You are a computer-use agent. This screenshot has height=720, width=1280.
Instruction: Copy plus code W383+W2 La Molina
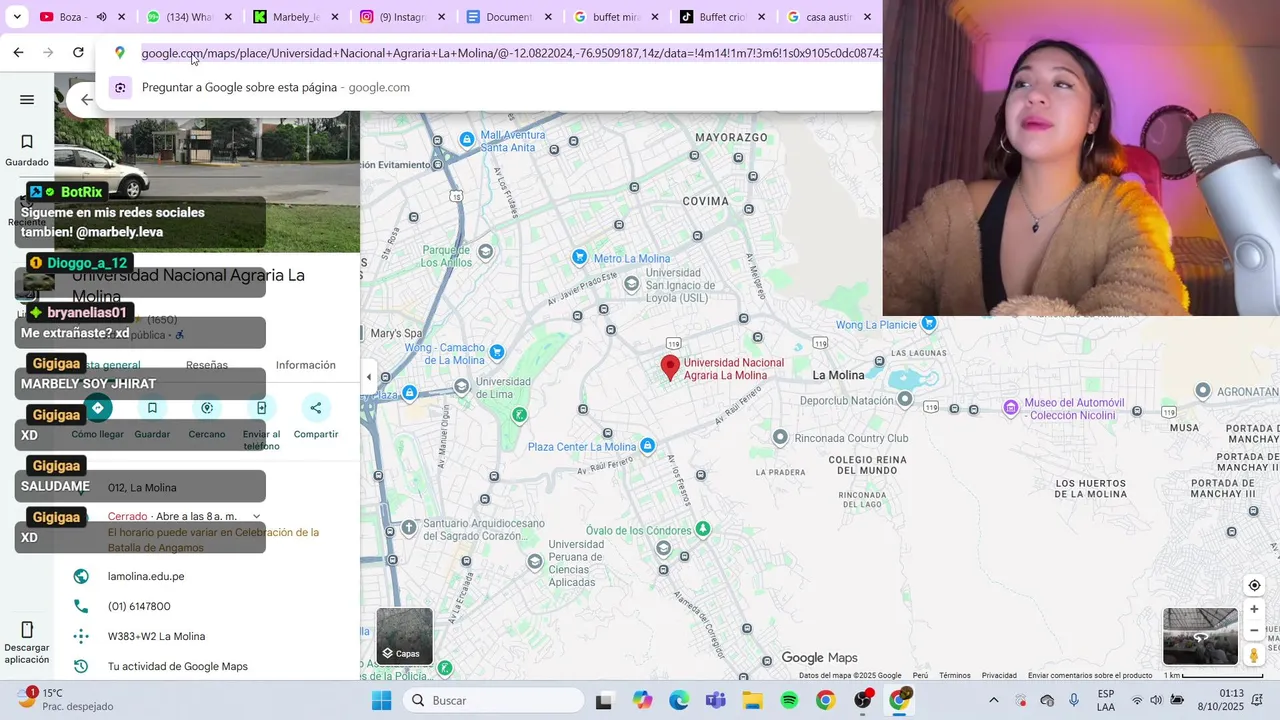coord(156,636)
